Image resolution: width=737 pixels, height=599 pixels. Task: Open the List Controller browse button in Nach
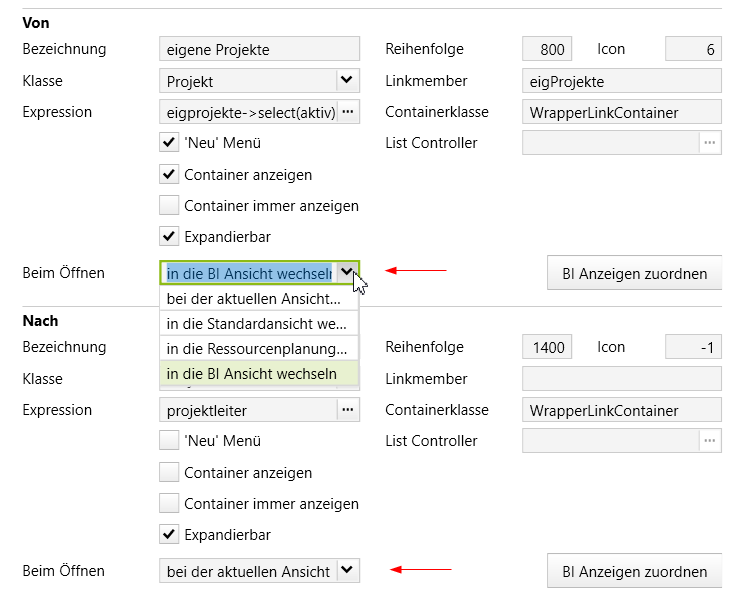(710, 441)
